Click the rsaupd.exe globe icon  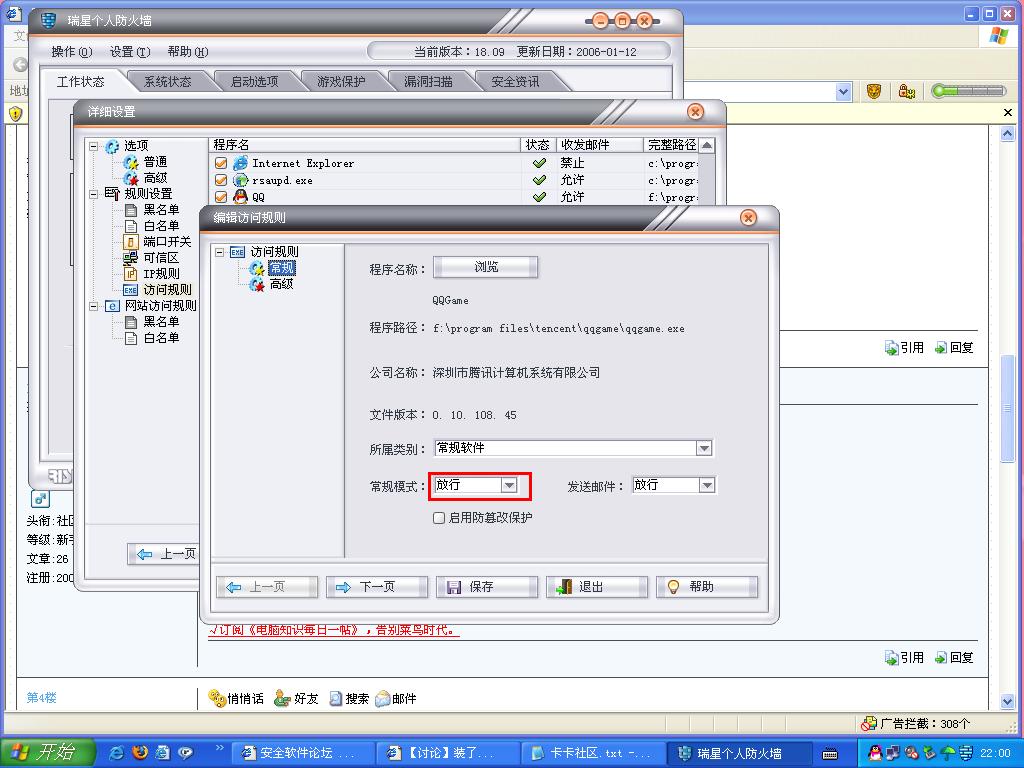point(240,180)
